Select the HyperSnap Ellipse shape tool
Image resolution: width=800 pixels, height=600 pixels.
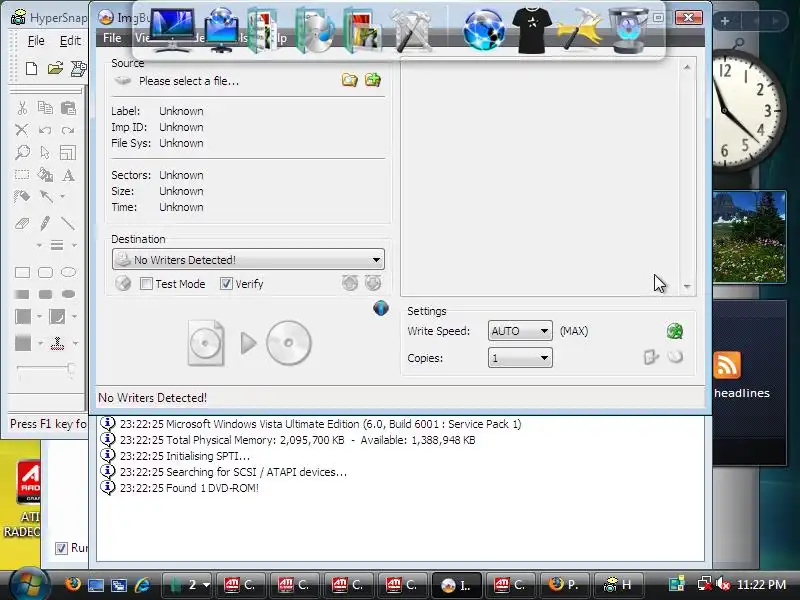pyautogui.click(x=68, y=272)
